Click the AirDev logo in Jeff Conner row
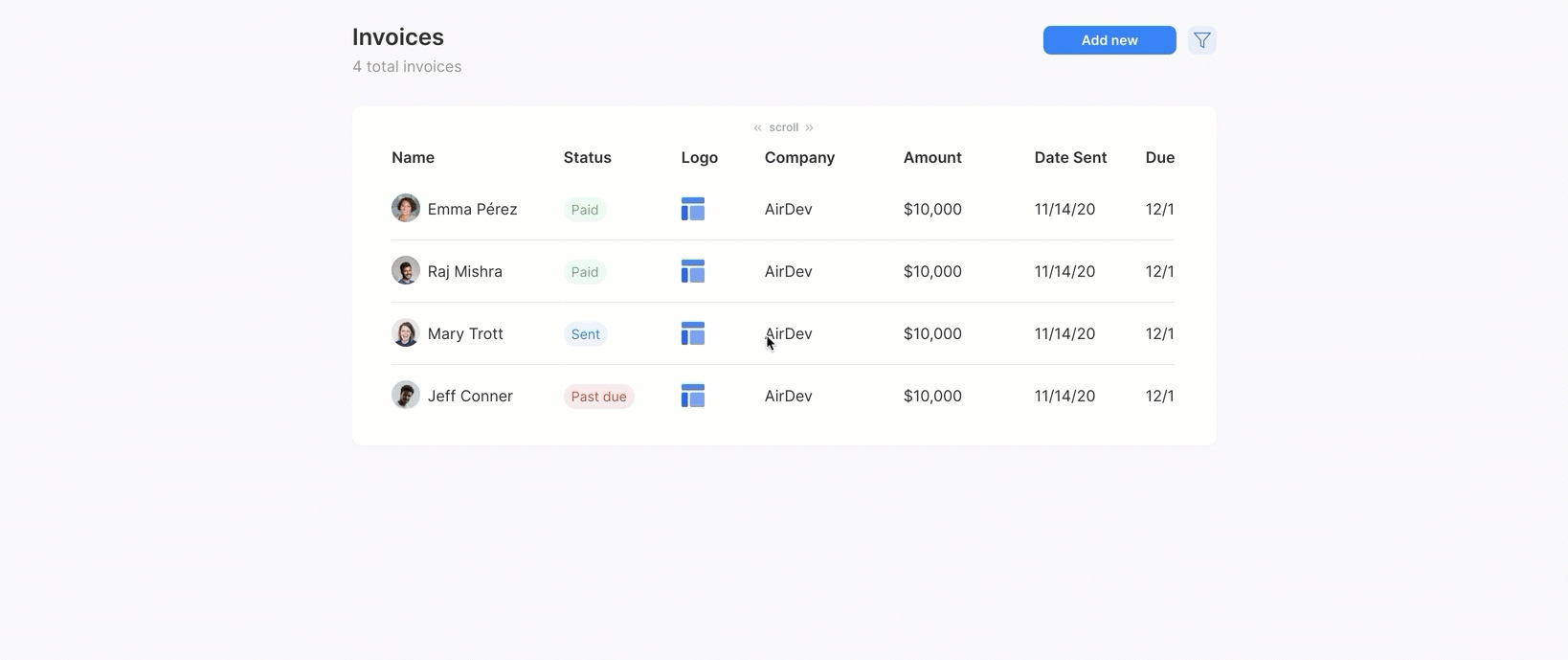1568x660 pixels. pos(692,396)
